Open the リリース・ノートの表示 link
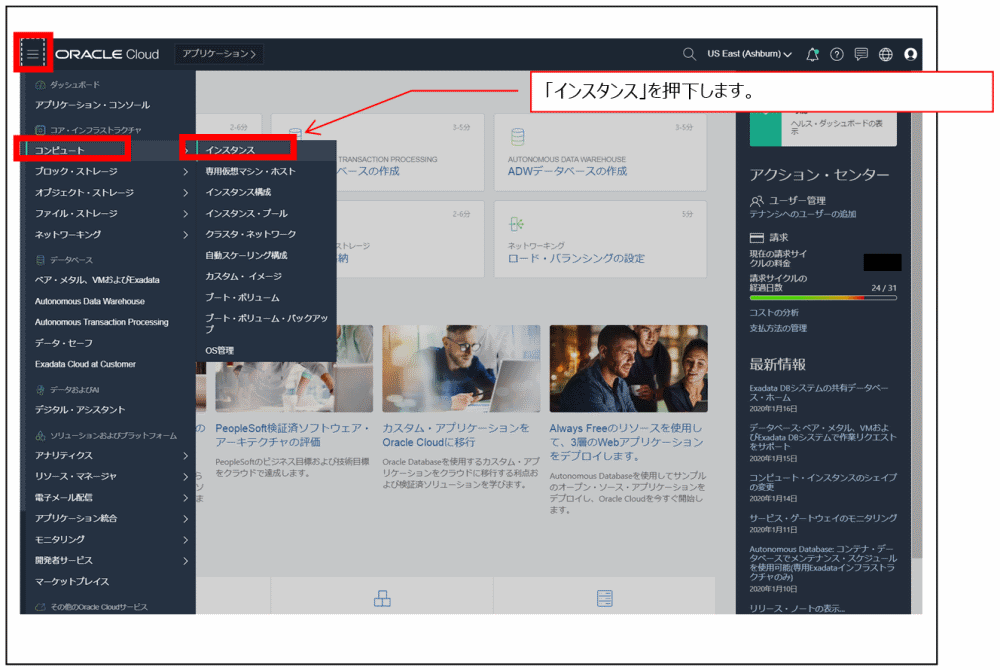The width and height of the screenshot is (1000, 670). pyautogui.click(x=797, y=608)
